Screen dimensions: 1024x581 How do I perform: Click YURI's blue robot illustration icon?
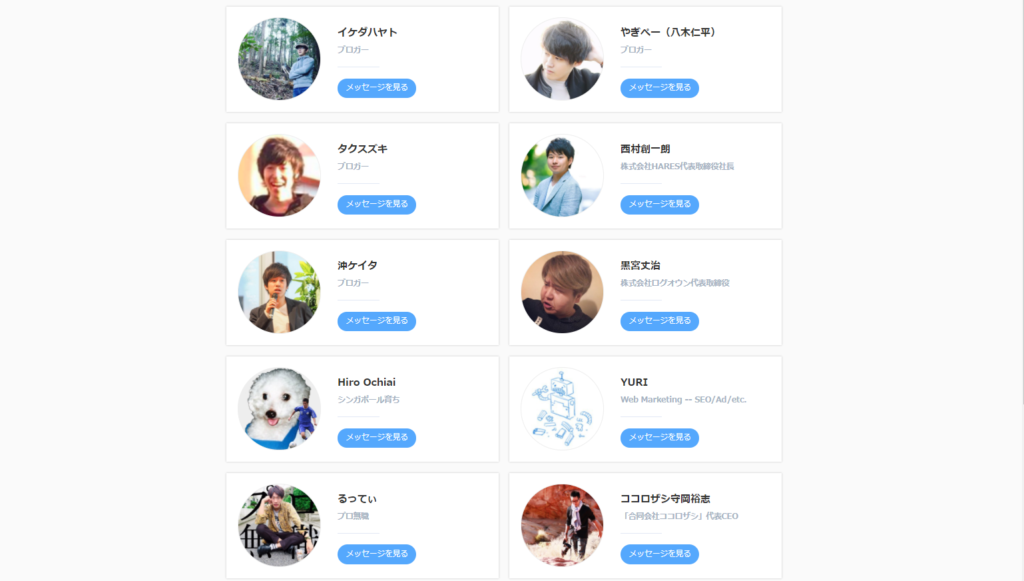562,409
